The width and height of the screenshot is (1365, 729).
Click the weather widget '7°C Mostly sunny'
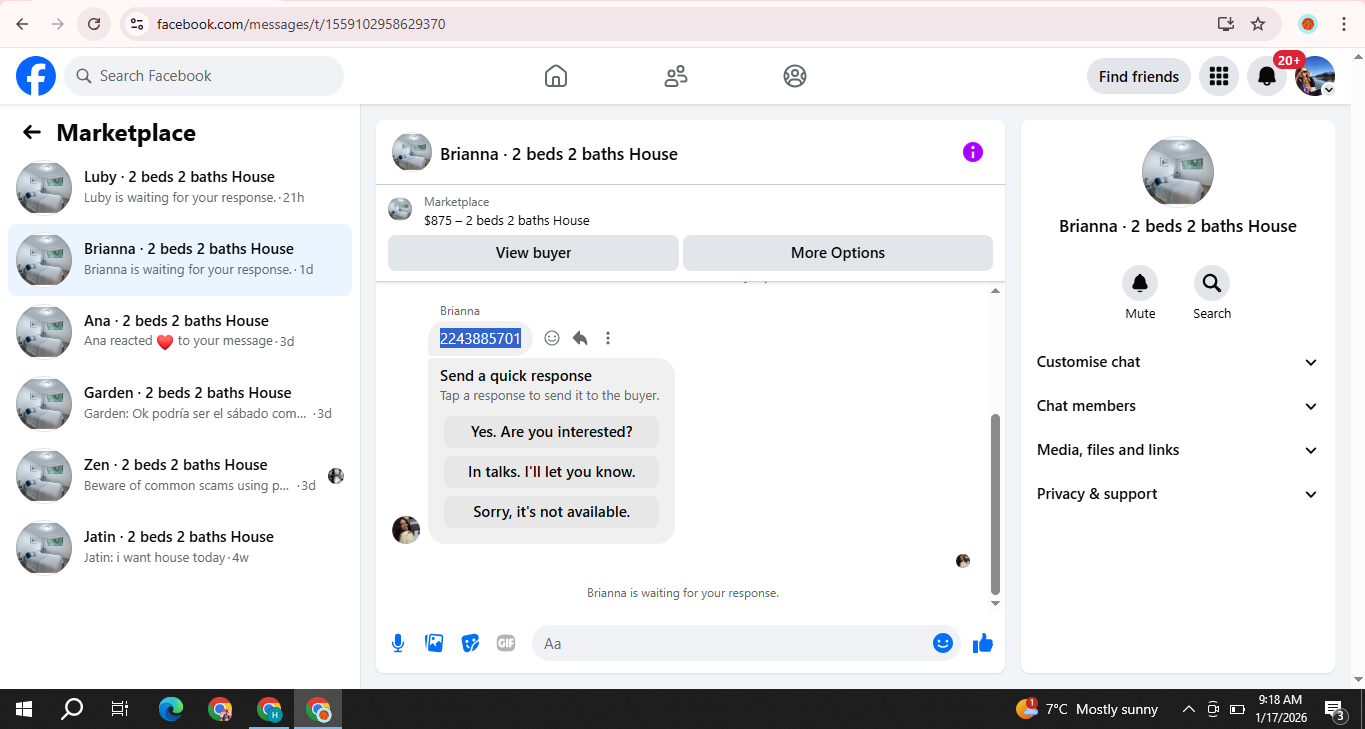(1087, 709)
